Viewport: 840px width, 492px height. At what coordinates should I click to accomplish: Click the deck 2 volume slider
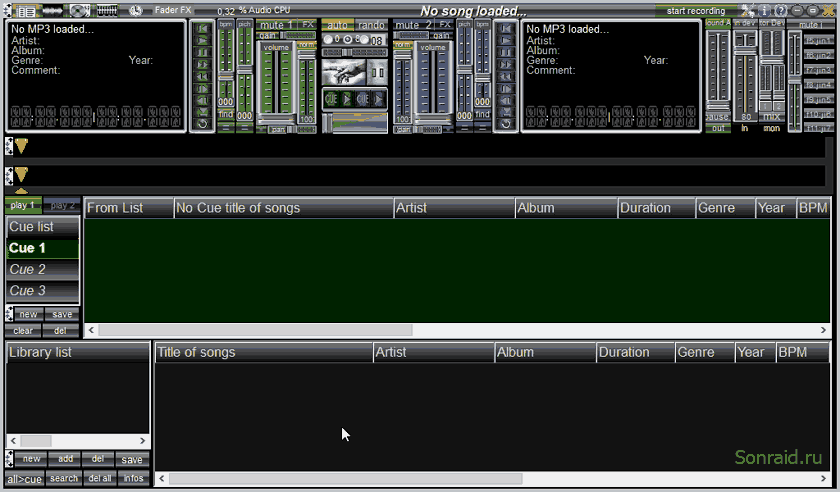coord(432,83)
